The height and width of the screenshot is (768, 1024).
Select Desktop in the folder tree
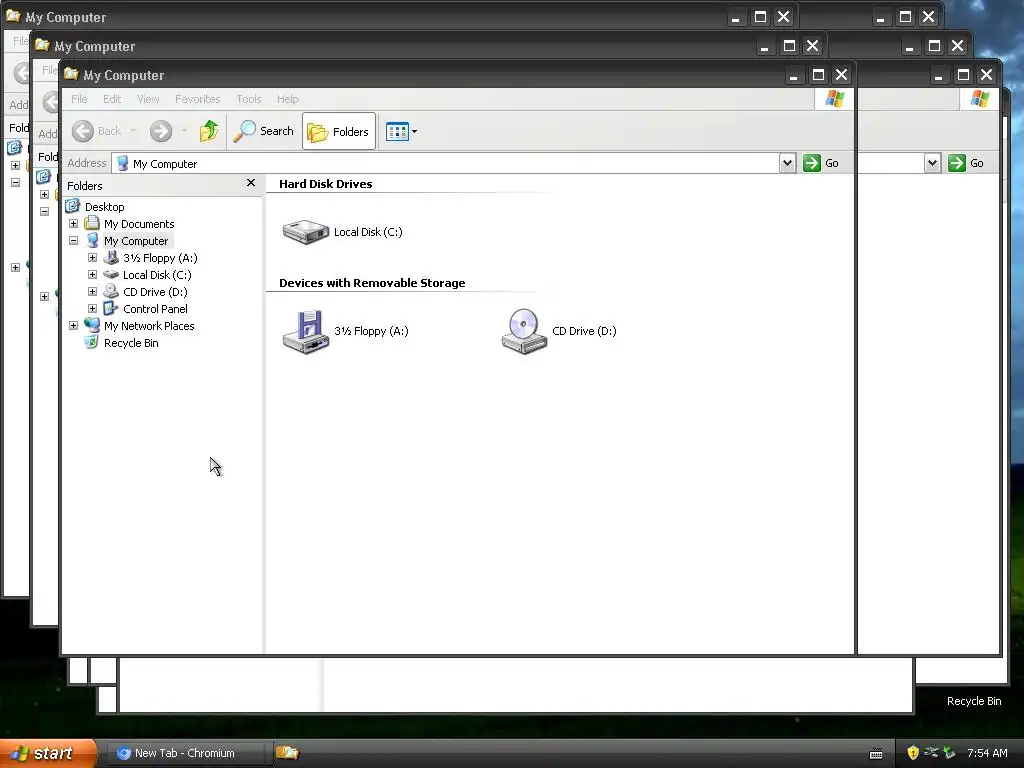[104, 207]
